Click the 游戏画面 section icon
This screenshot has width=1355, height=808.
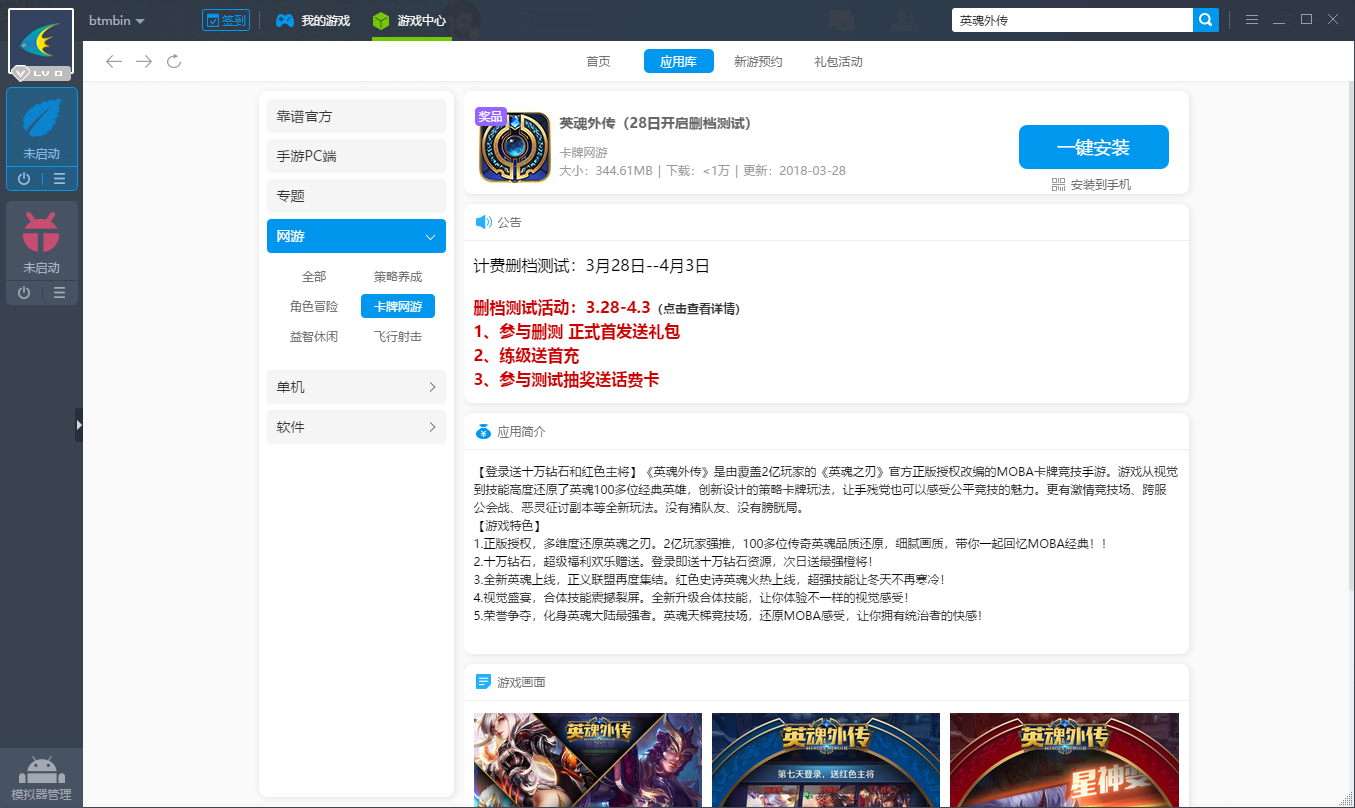[484, 682]
